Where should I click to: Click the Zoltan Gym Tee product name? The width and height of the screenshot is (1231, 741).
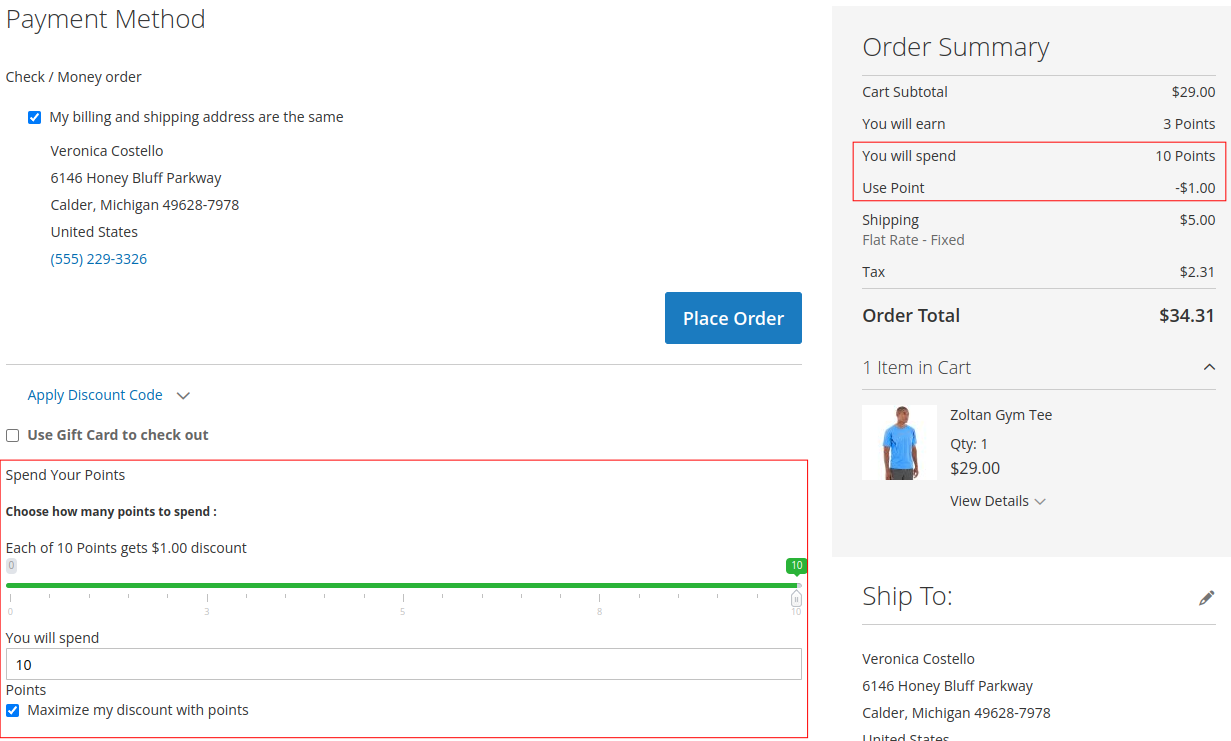tap(1001, 415)
